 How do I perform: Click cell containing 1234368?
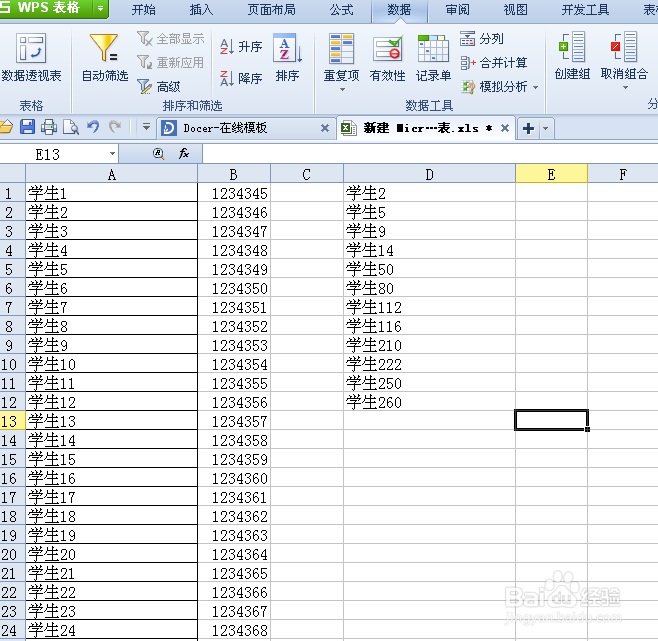point(234,630)
